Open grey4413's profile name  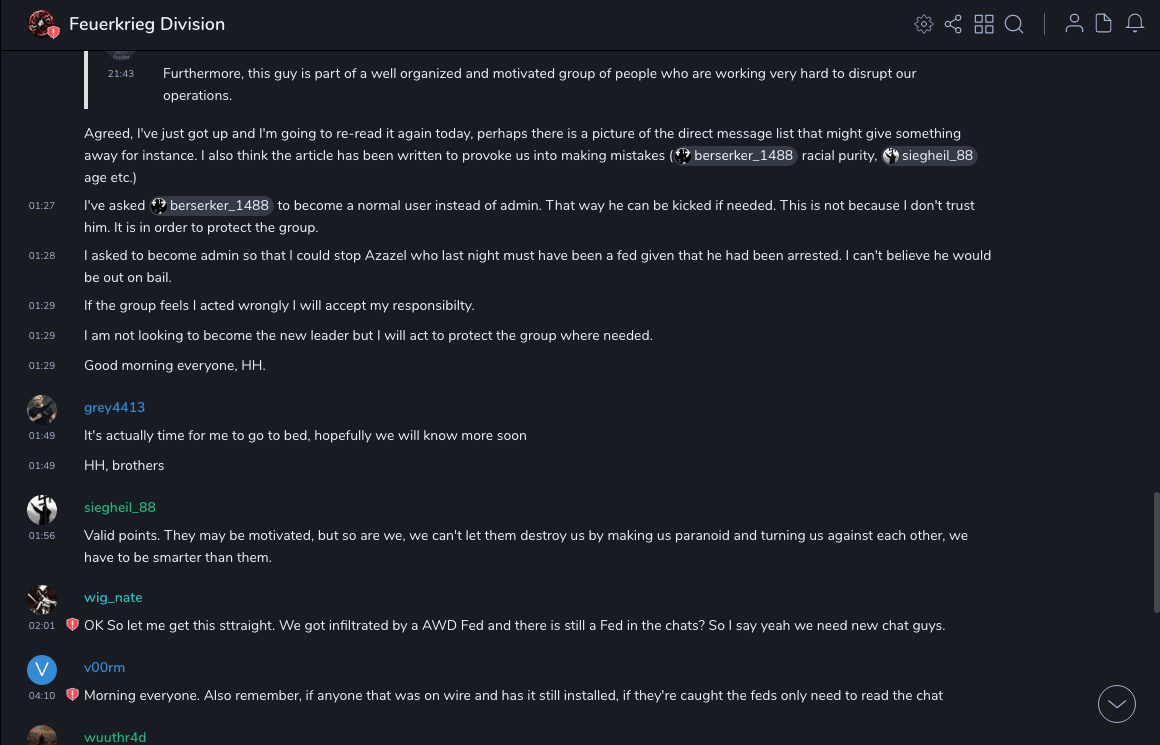(x=114, y=407)
